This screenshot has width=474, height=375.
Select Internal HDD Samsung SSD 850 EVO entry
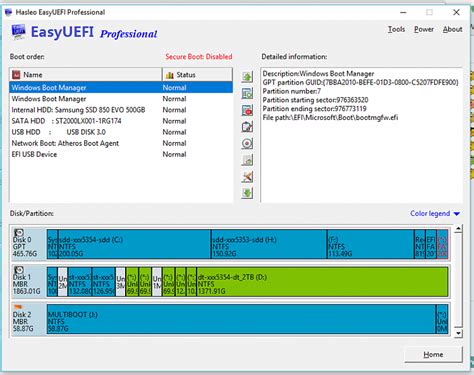(x=121, y=110)
